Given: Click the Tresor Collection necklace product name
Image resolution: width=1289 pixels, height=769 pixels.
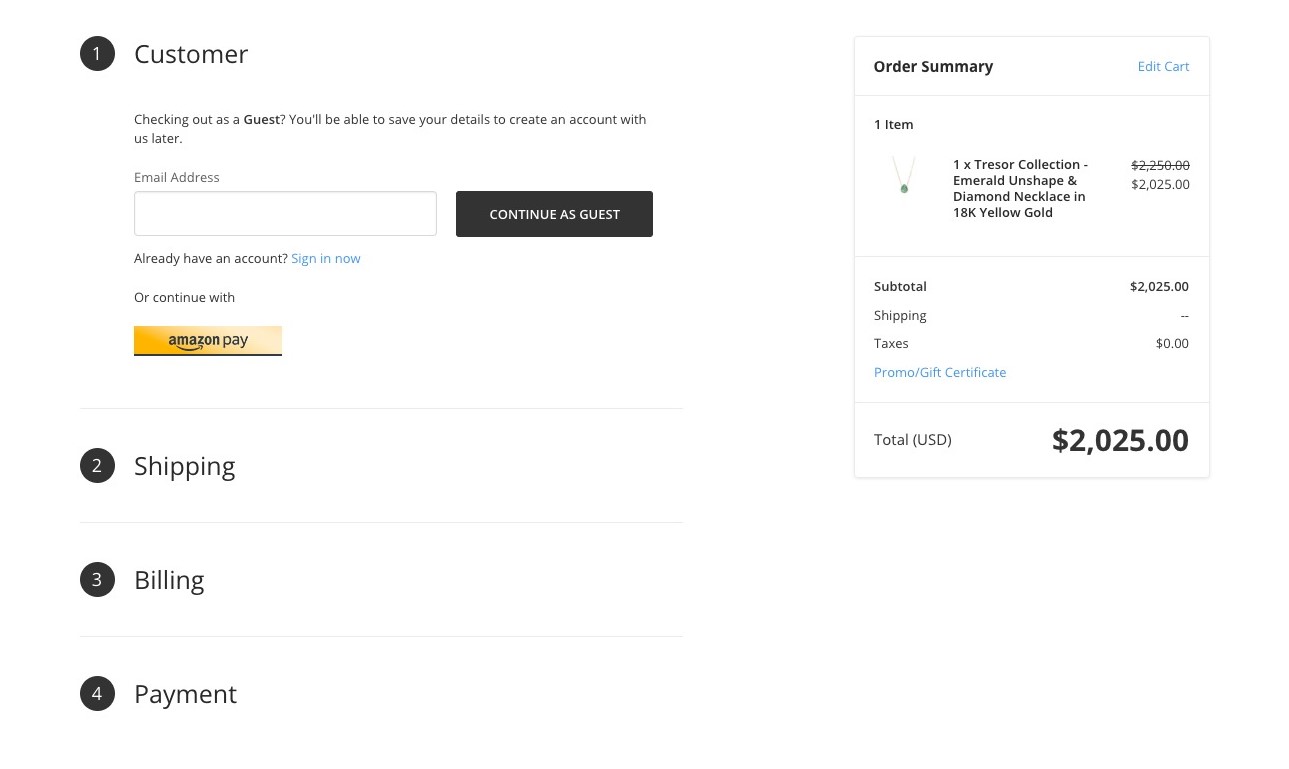Looking at the screenshot, I should click(x=1020, y=188).
